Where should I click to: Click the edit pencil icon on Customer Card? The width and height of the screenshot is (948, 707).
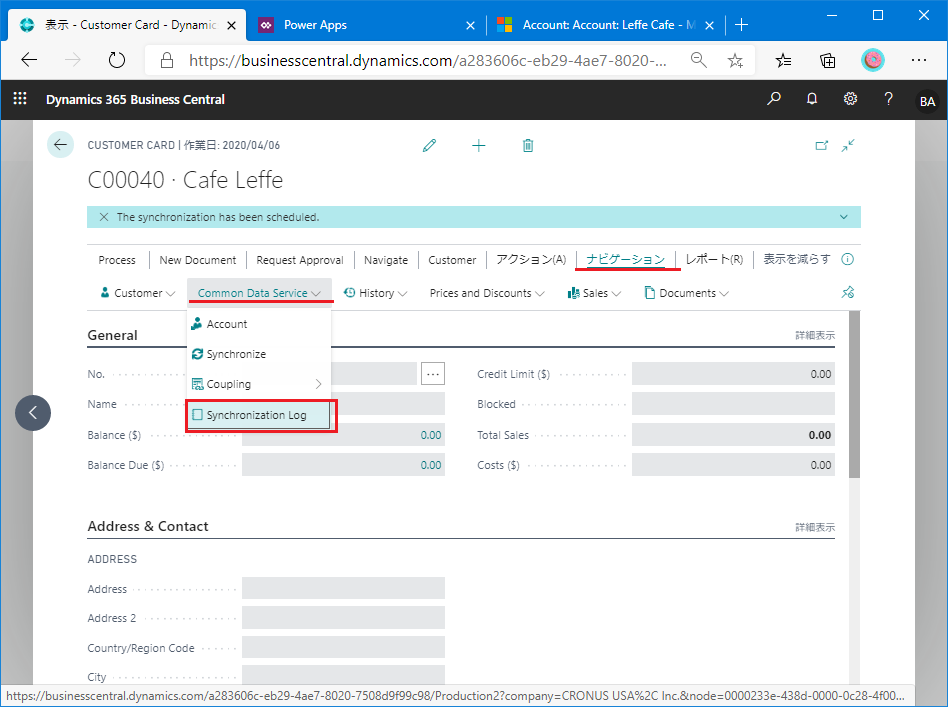429,145
